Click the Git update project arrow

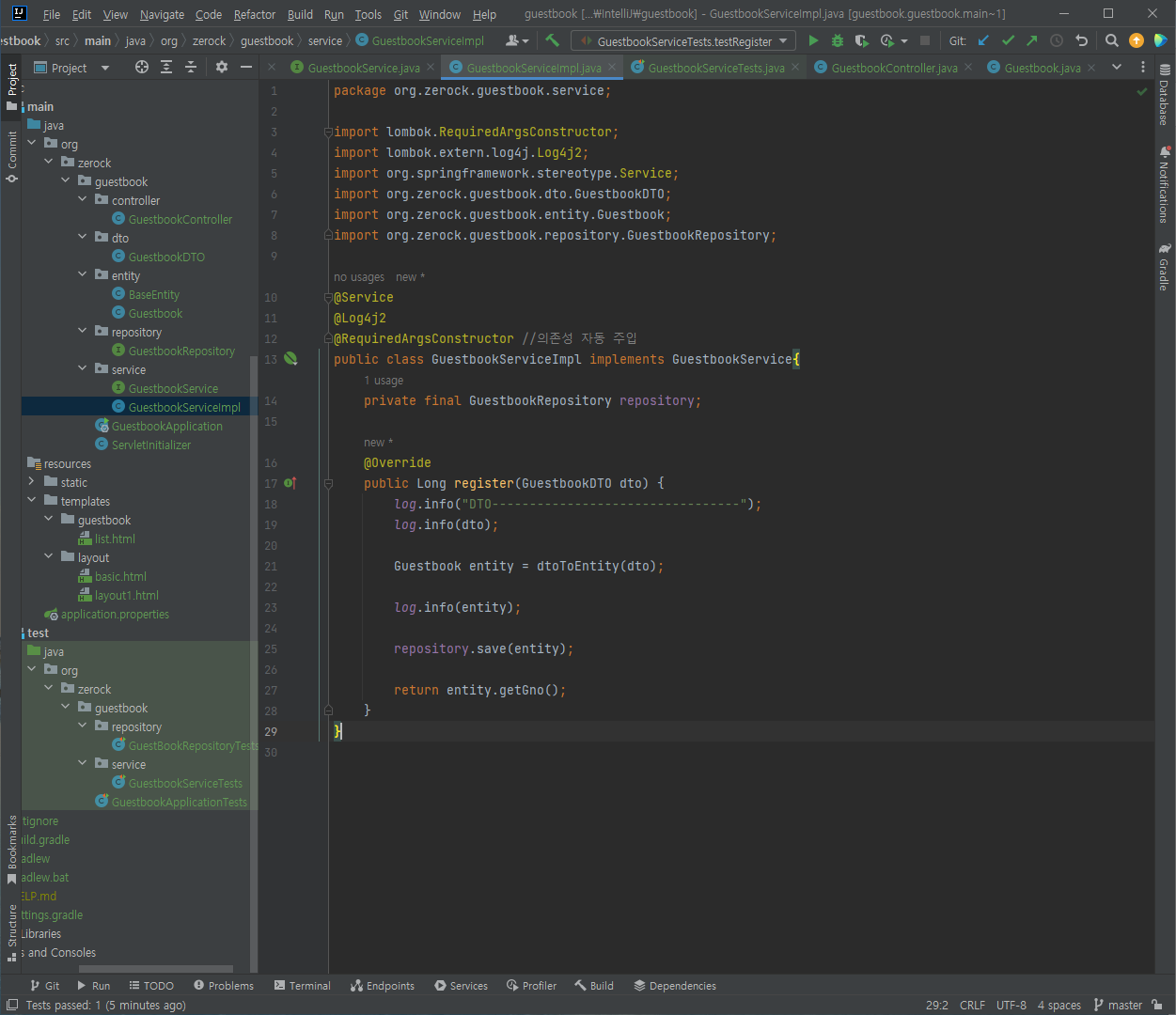[983, 40]
